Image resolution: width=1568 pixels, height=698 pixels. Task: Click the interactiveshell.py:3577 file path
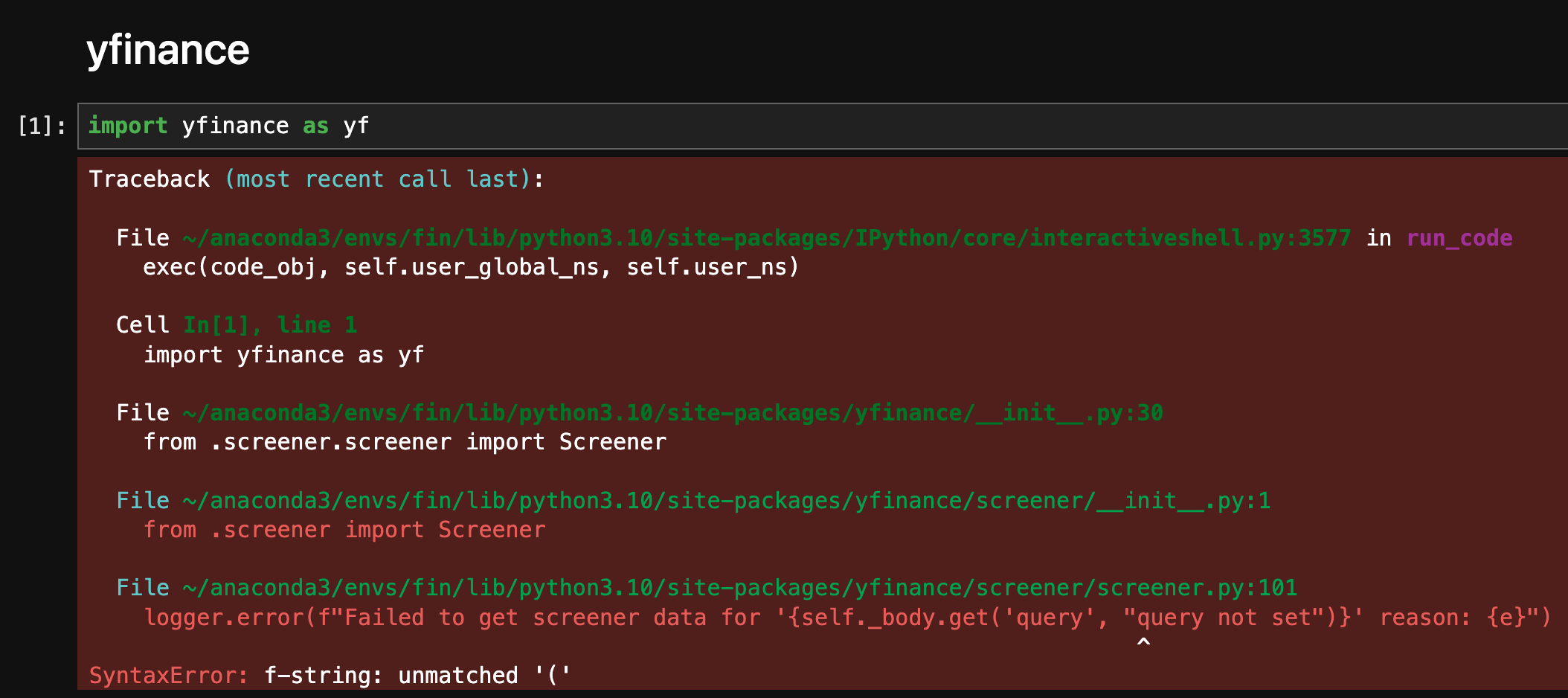(767, 238)
